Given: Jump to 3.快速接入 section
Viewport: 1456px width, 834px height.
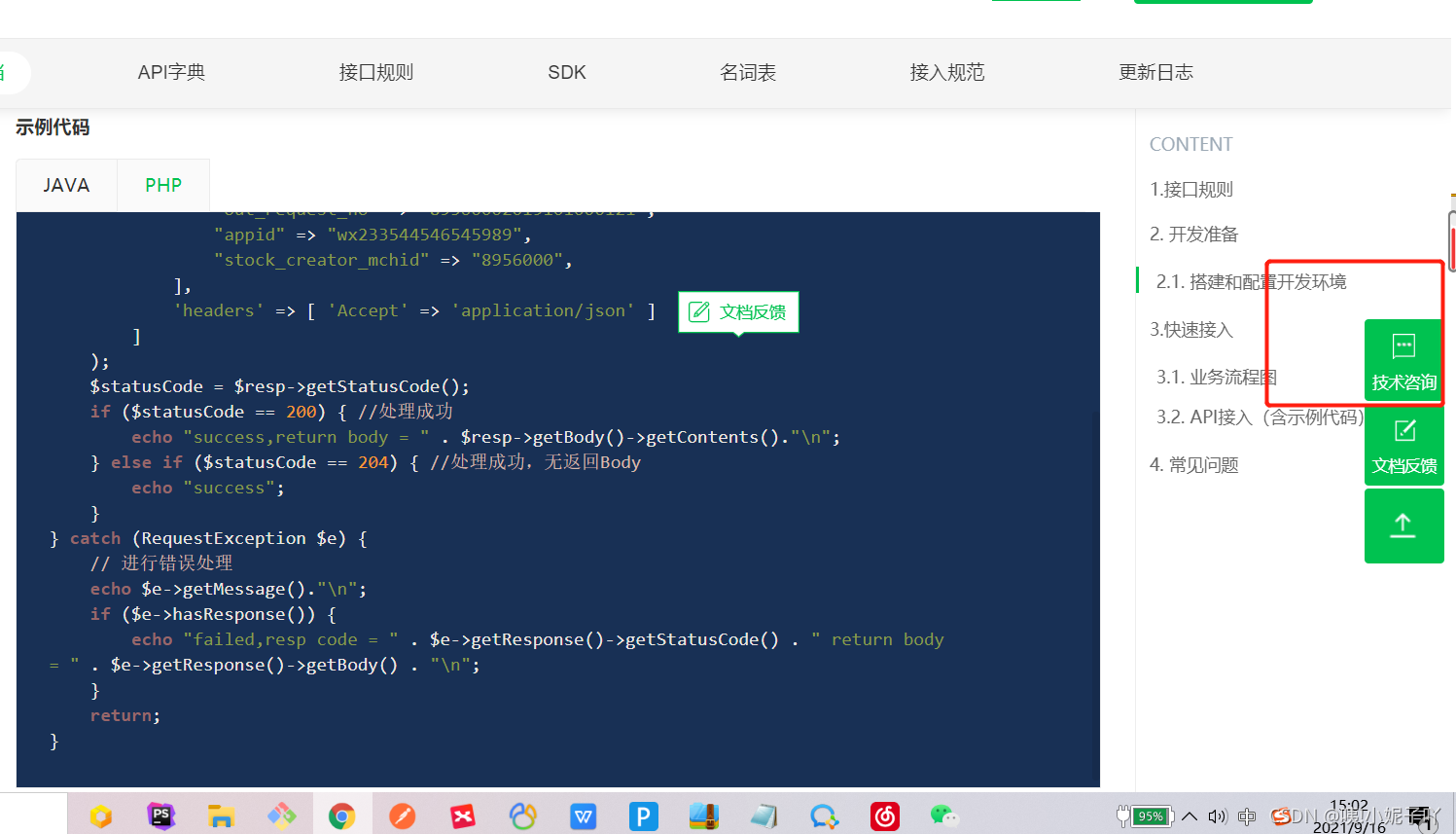Looking at the screenshot, I should point(1191,330).
